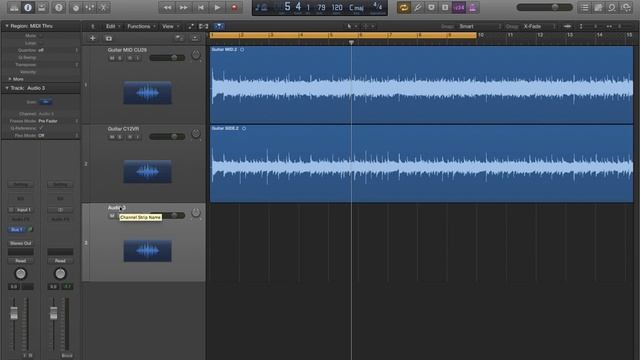Open the Loop Browser button
Image resolution: width=640 pixels, height=360 pixels.
point(612,7)
